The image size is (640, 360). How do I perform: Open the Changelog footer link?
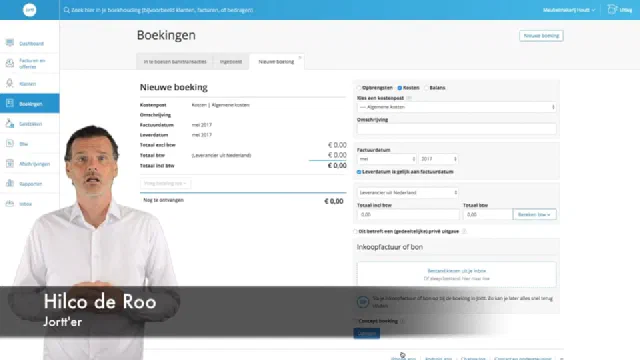click(x=473, y=358)
